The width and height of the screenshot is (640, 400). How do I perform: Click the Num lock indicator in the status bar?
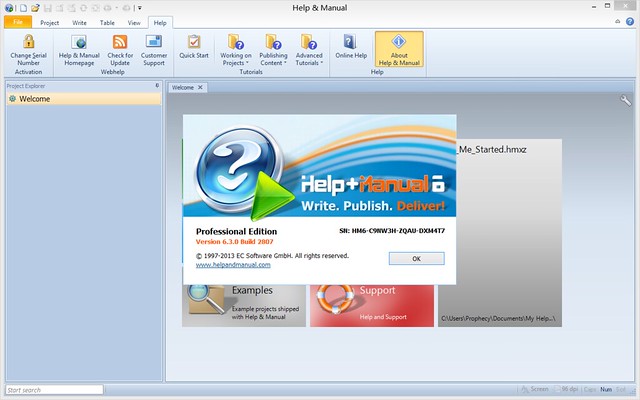point(606,389)
